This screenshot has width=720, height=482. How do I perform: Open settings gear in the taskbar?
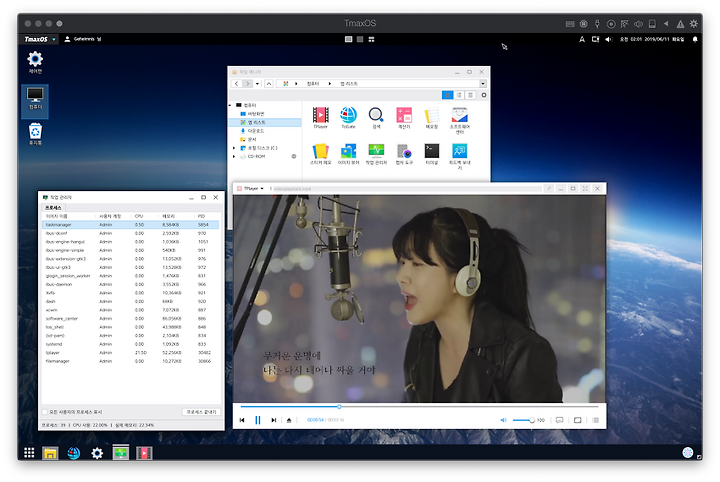(x=97, y=454)
